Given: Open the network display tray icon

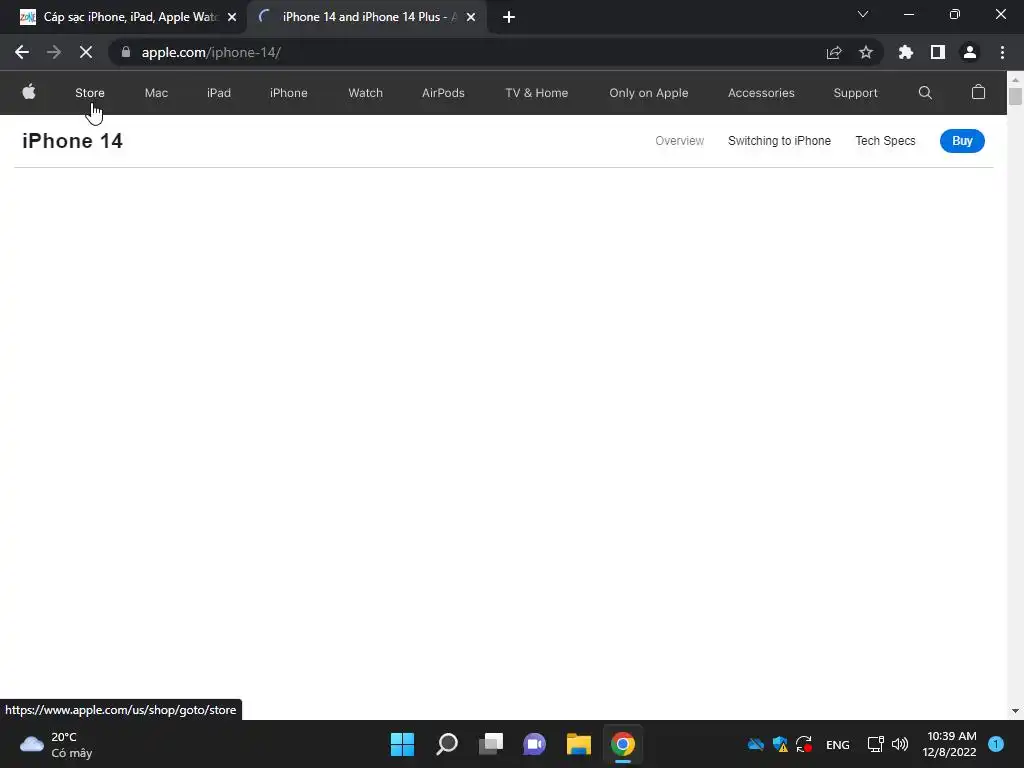Looking at the screenshot, I should [x=875, y=744].
